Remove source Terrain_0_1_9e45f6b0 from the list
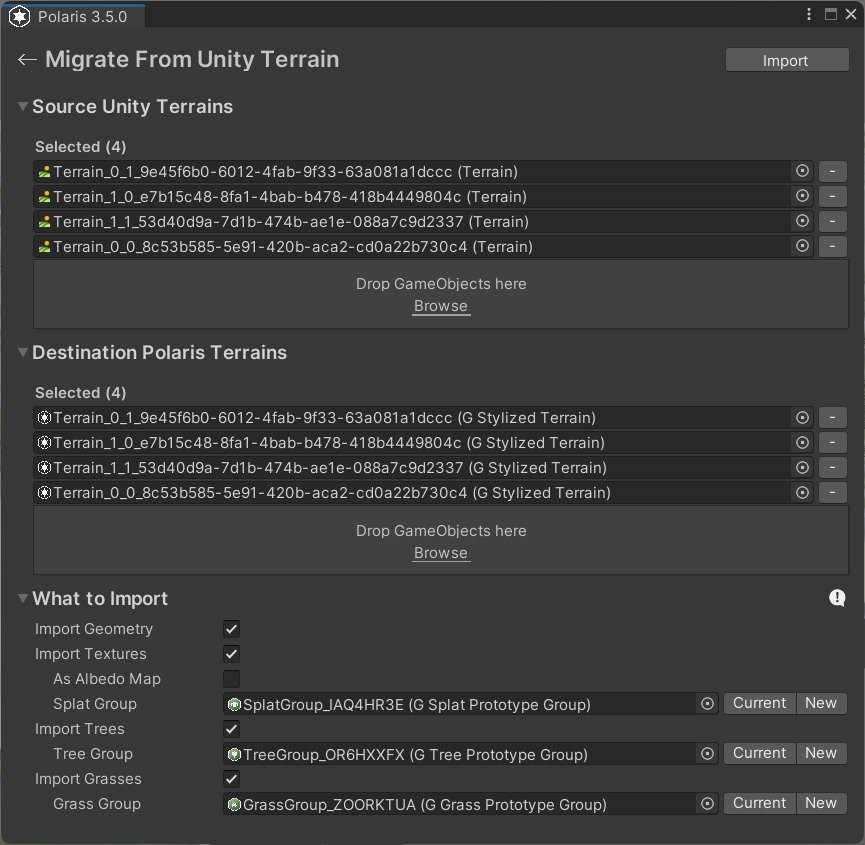The image size is (865, 845). tap(832, 172)
